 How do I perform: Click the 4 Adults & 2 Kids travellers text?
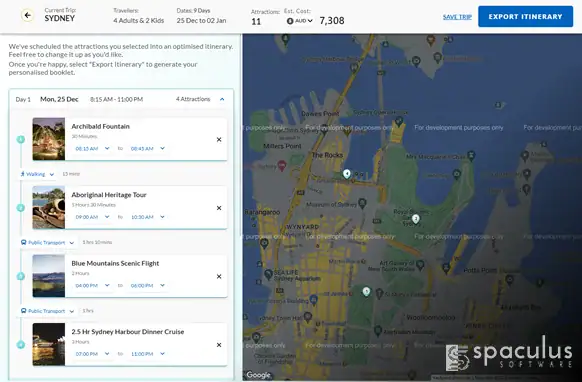(x=138, y=21)
